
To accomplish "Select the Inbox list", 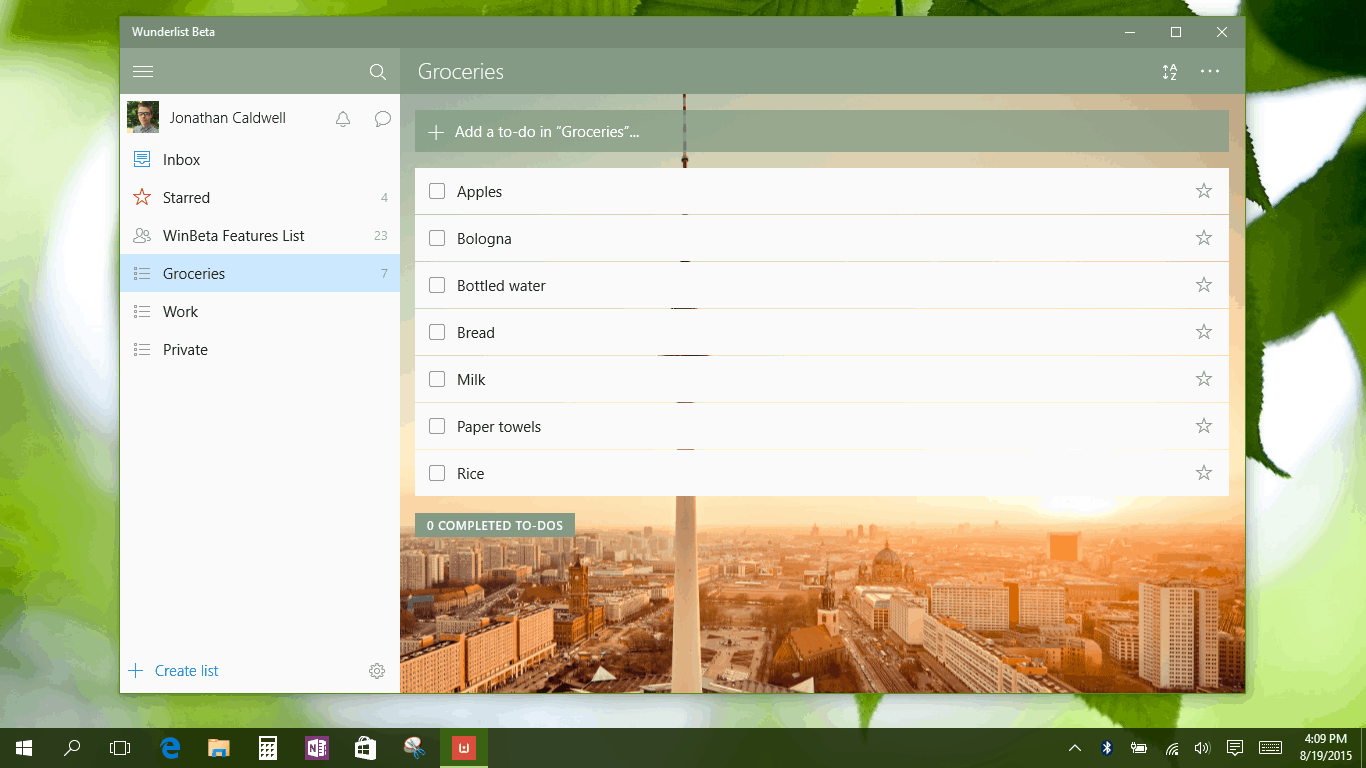I will point(182,160).
